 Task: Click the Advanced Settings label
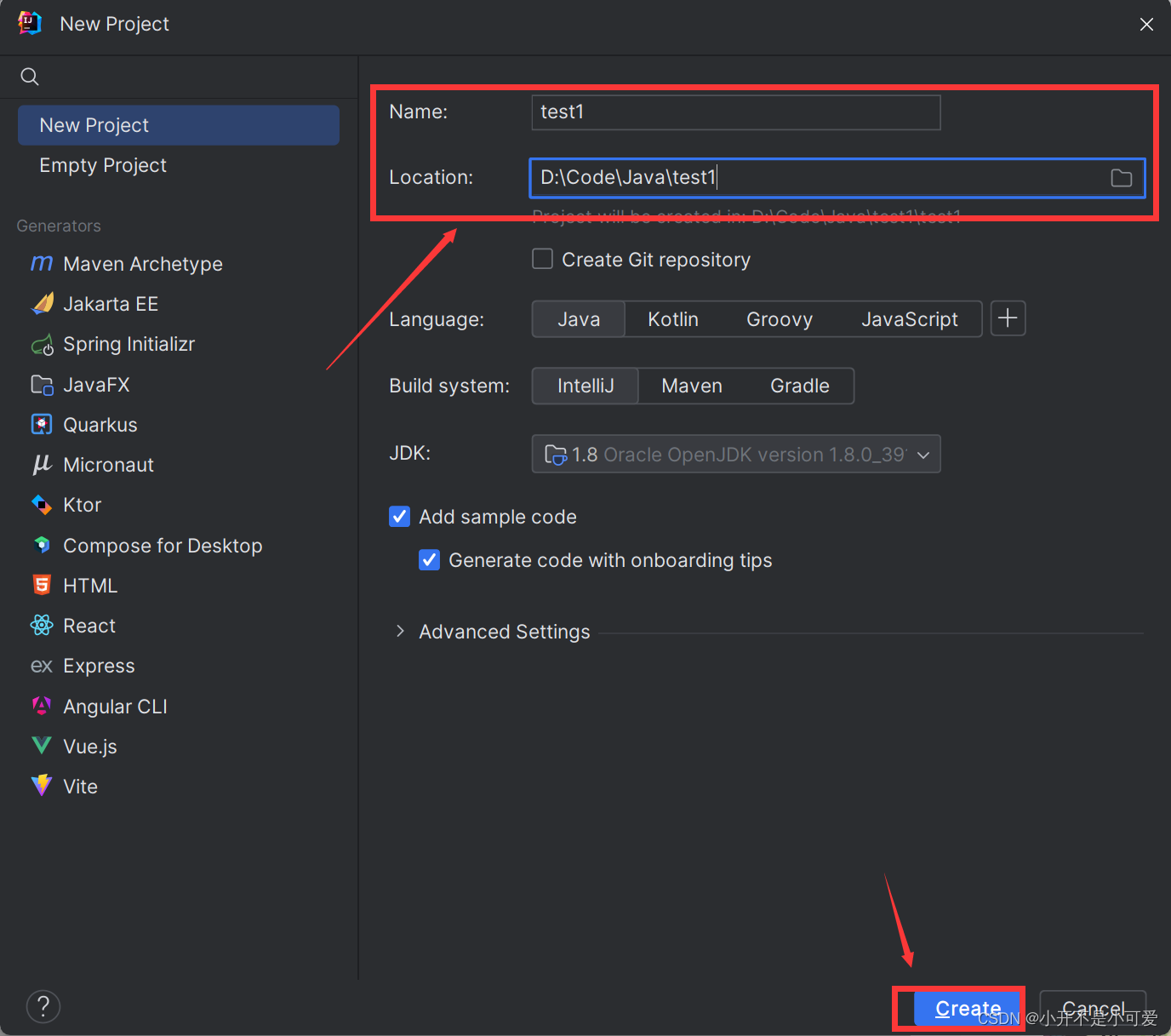coord(505,632)
